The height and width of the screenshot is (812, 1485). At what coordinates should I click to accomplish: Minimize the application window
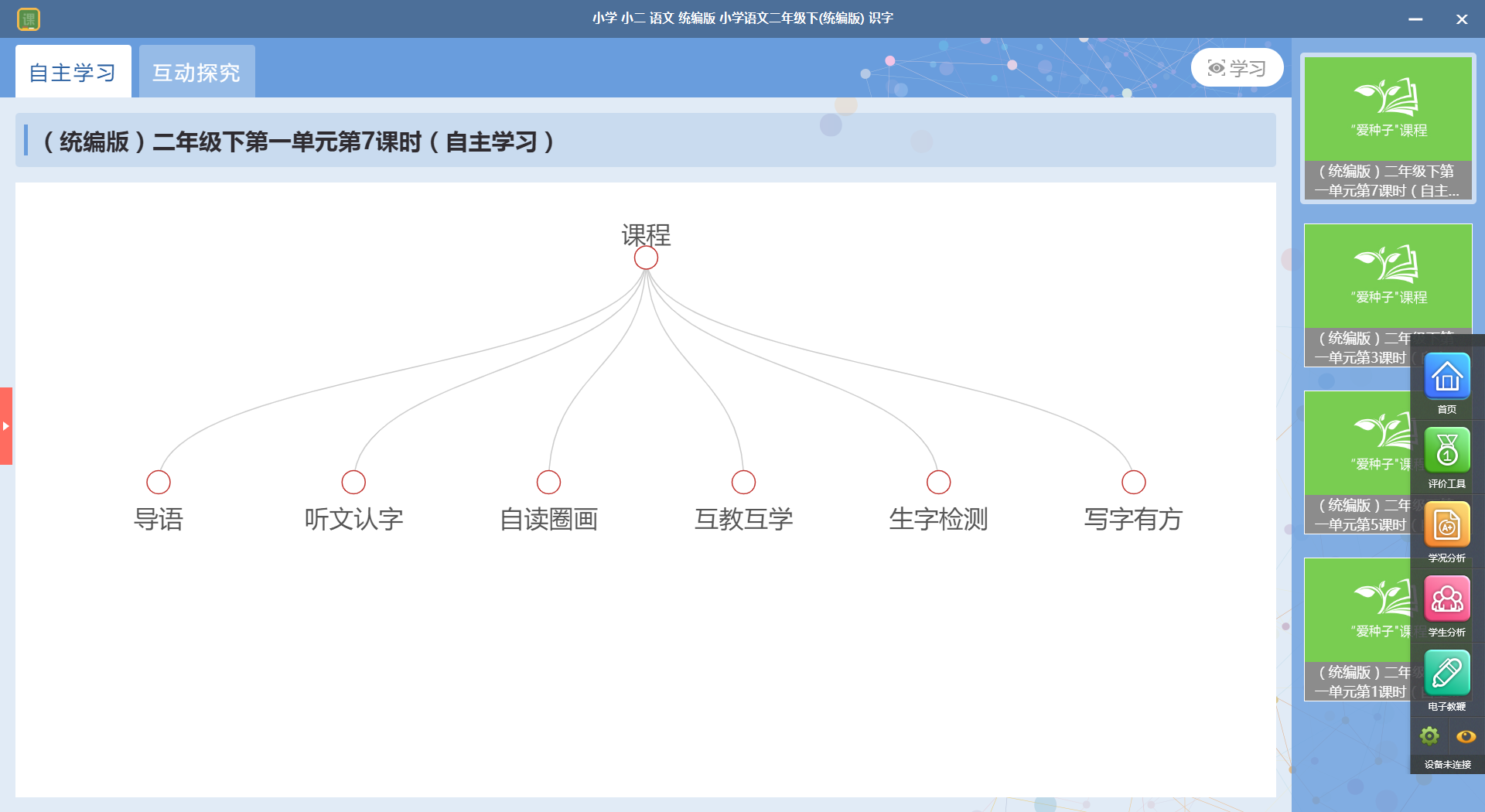(1415, 19)
